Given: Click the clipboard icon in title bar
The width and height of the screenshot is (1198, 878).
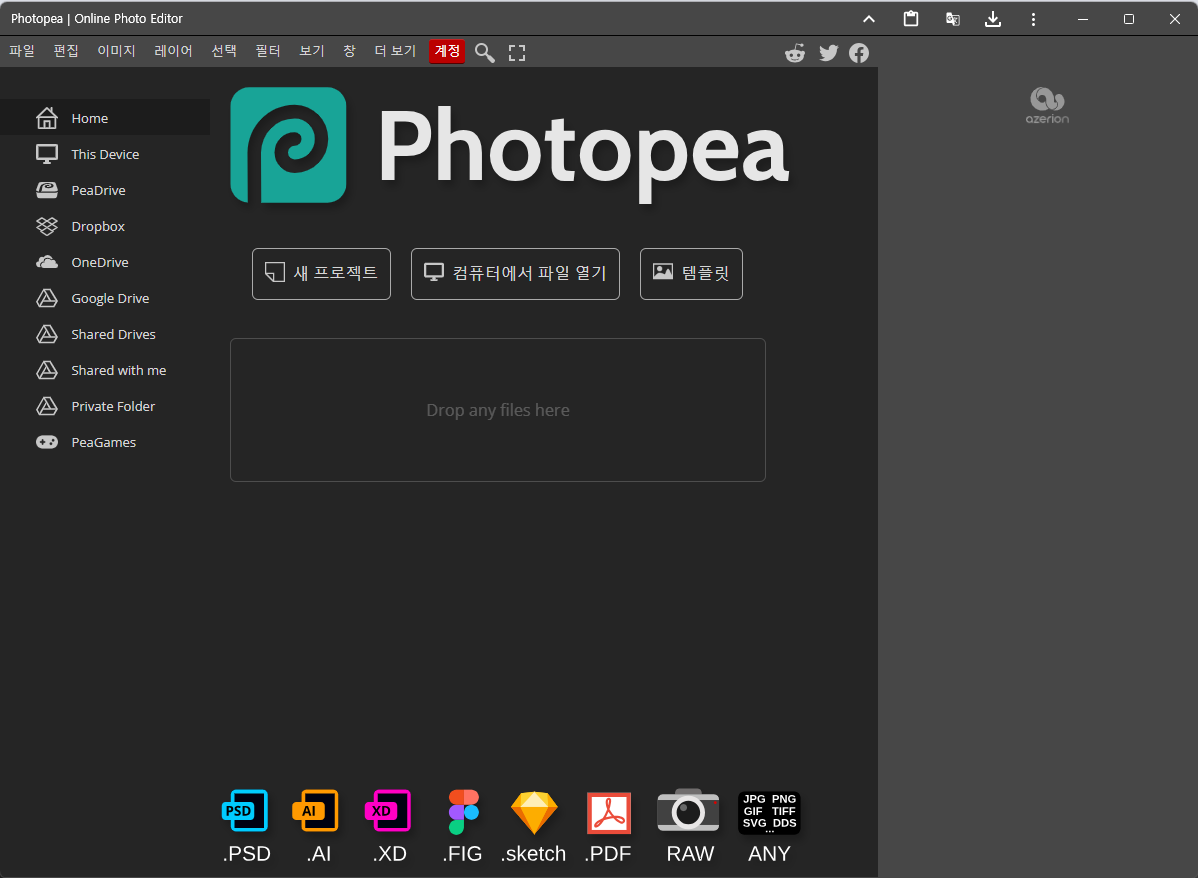Looking at the screenshot, I should pyautogui.click(x=911, y=19).
